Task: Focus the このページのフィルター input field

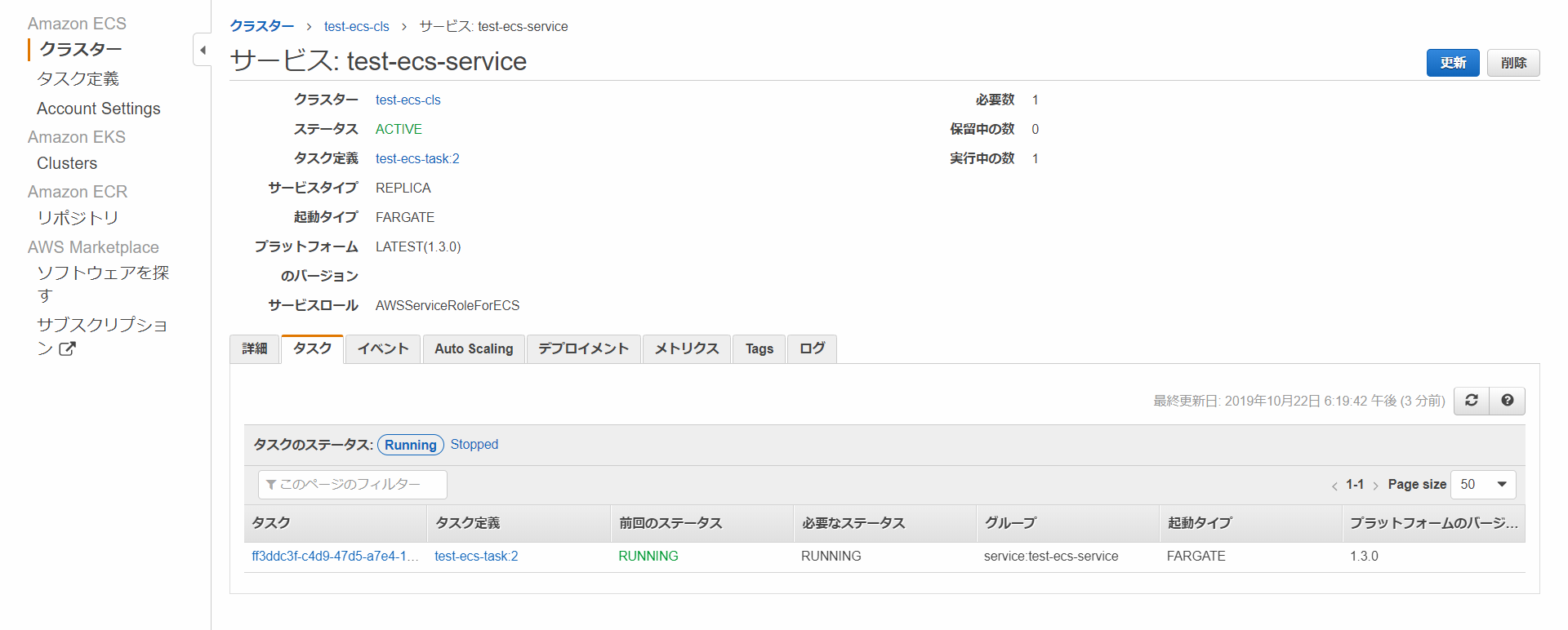Action: 353,485
